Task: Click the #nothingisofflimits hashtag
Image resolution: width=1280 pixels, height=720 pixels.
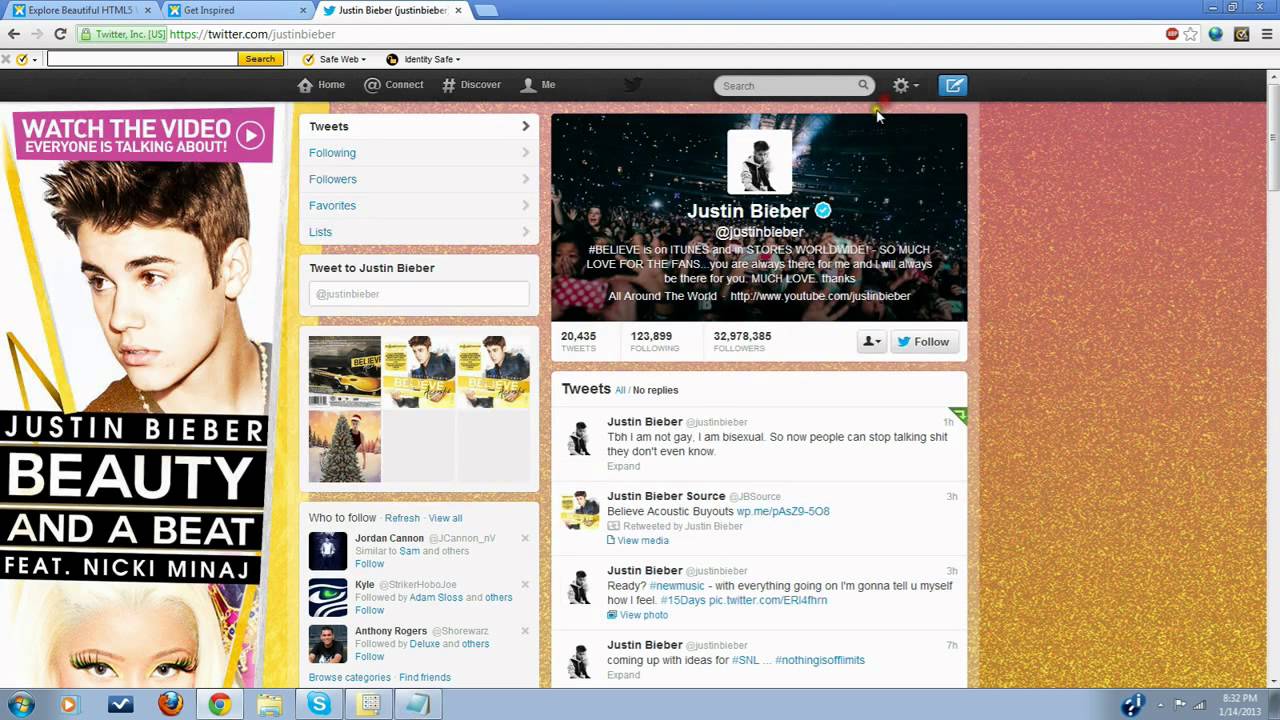Action: [820, 660]
